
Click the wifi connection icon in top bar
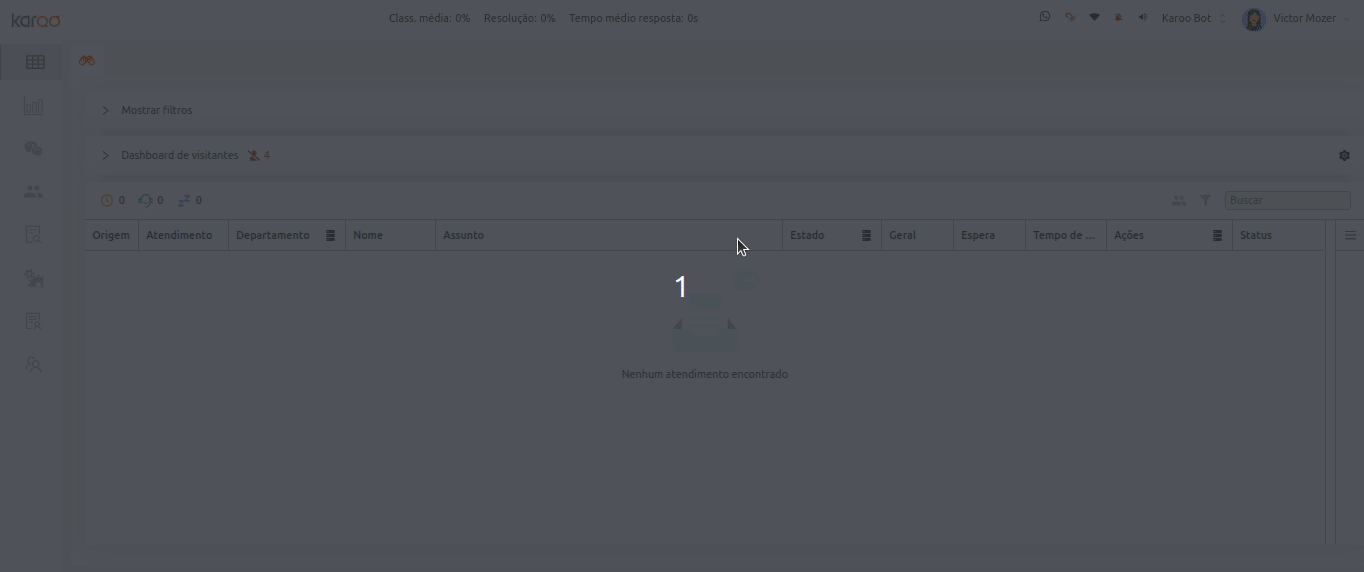click(x=1094, y=17)
